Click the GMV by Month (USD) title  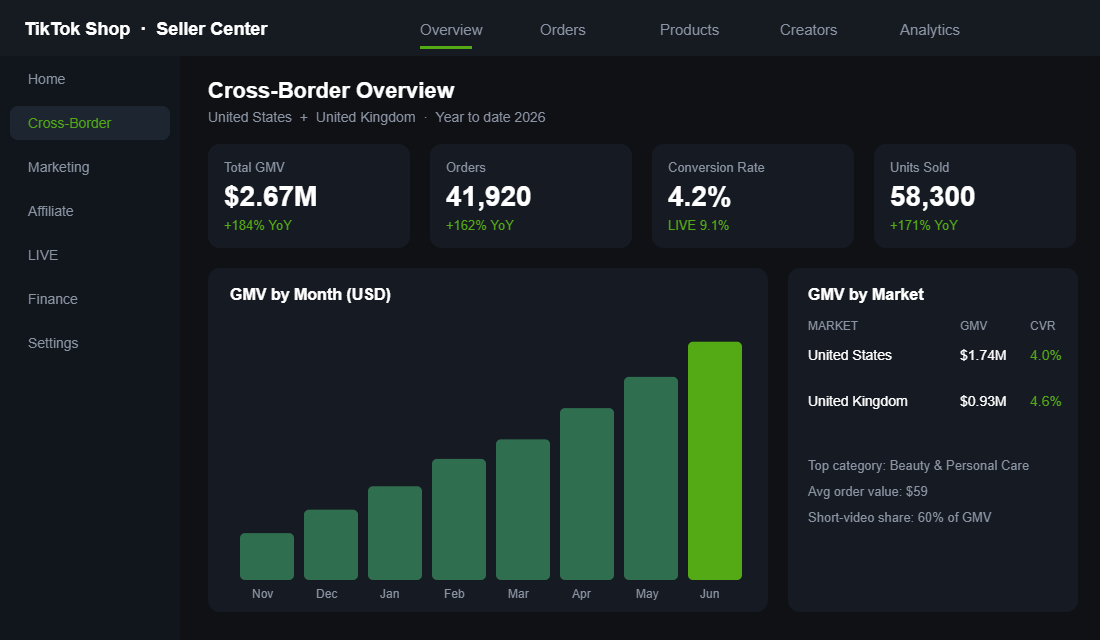point(310,295)
